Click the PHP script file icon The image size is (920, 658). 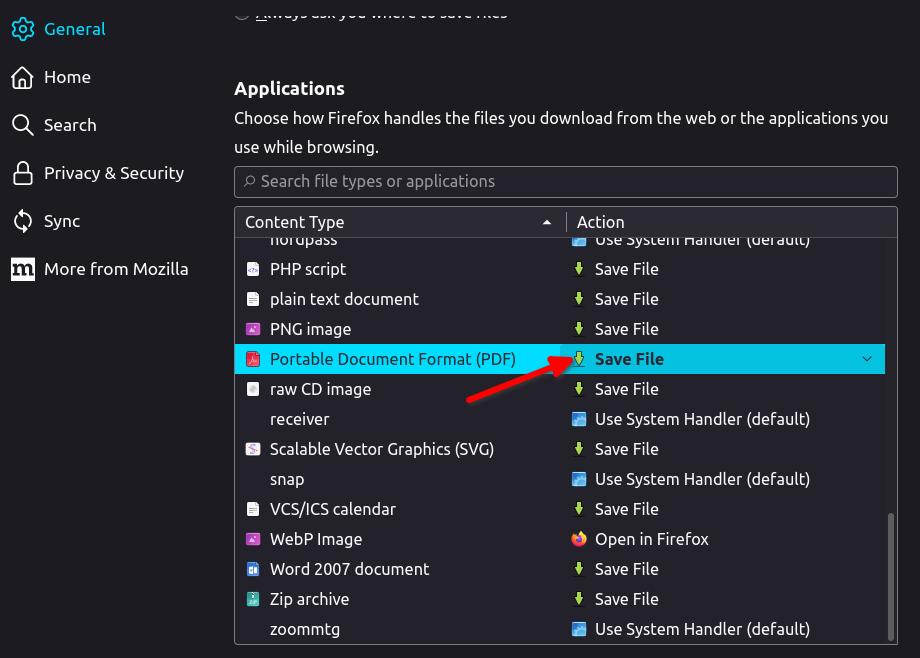click(253, 269)
